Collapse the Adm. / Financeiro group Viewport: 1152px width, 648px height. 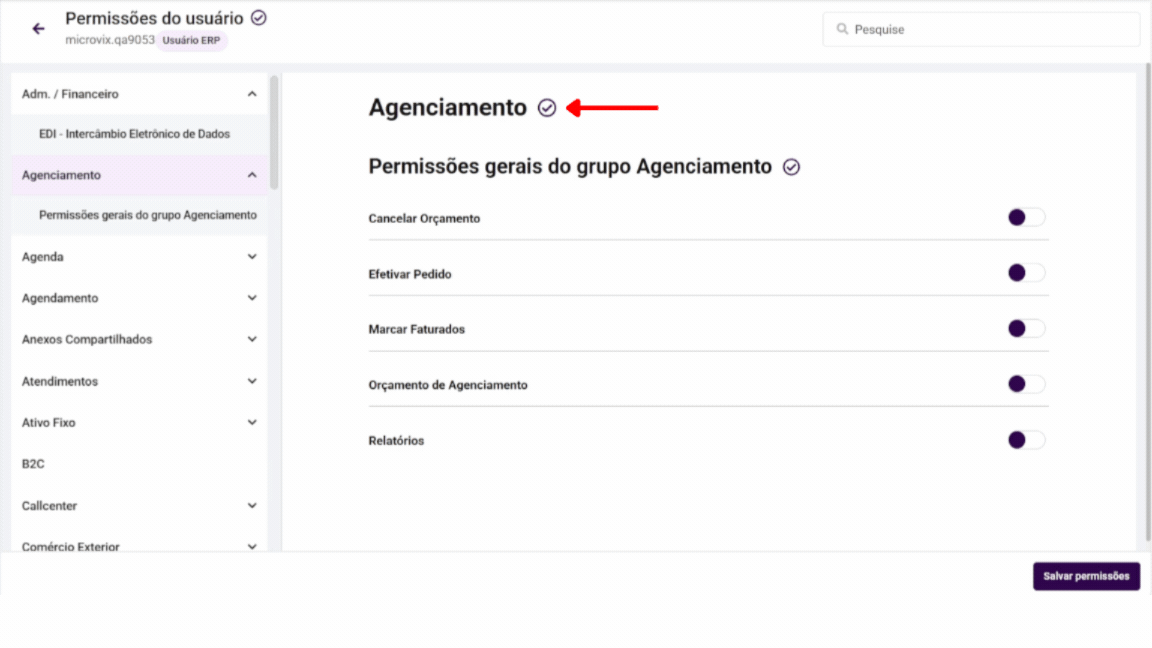(x=252, y=94)
